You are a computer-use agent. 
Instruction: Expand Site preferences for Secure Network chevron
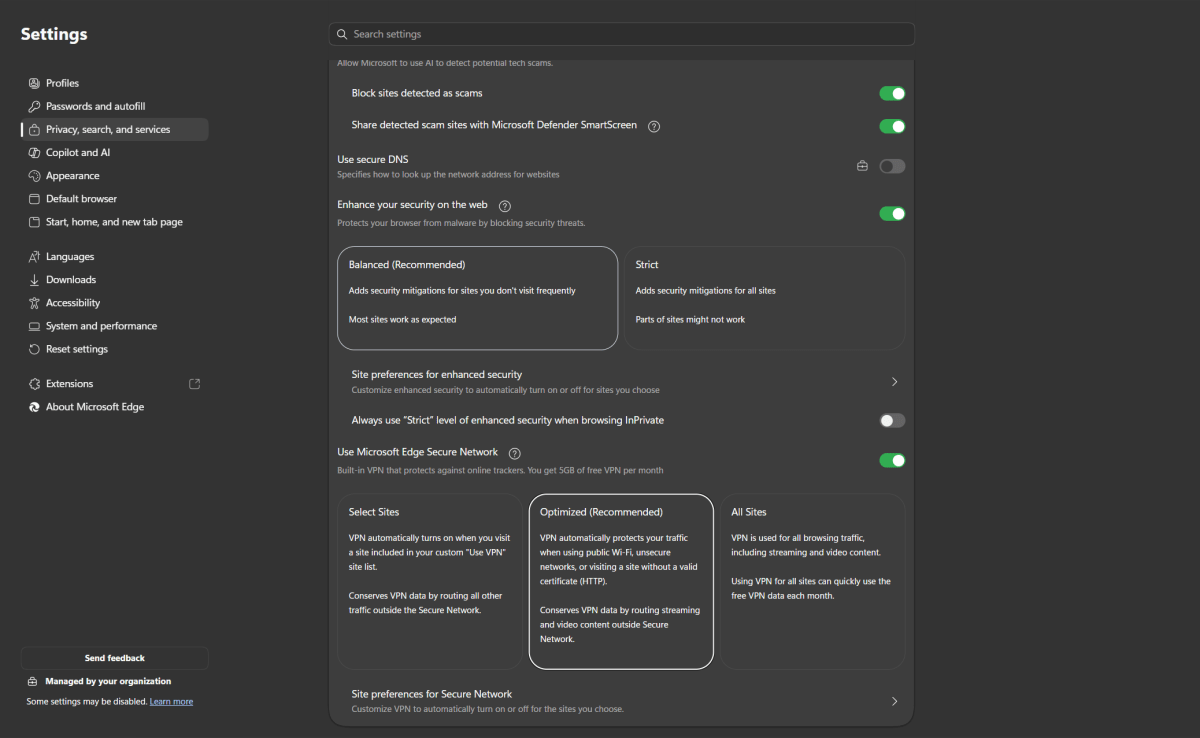pyautogui.click(x=894, y=701)
